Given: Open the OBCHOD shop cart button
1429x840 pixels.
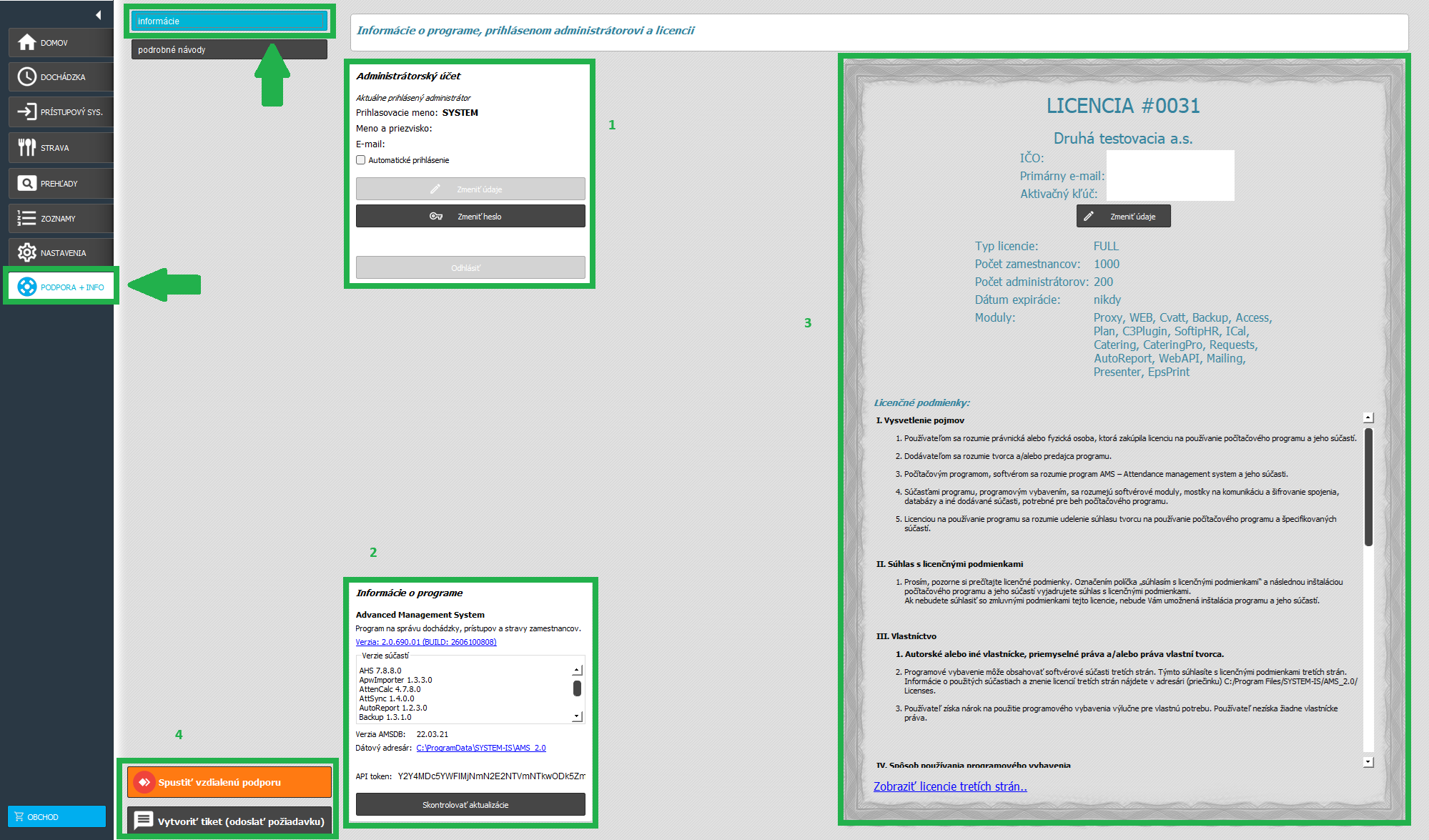Looking at the screenshot, I should 56,816.
